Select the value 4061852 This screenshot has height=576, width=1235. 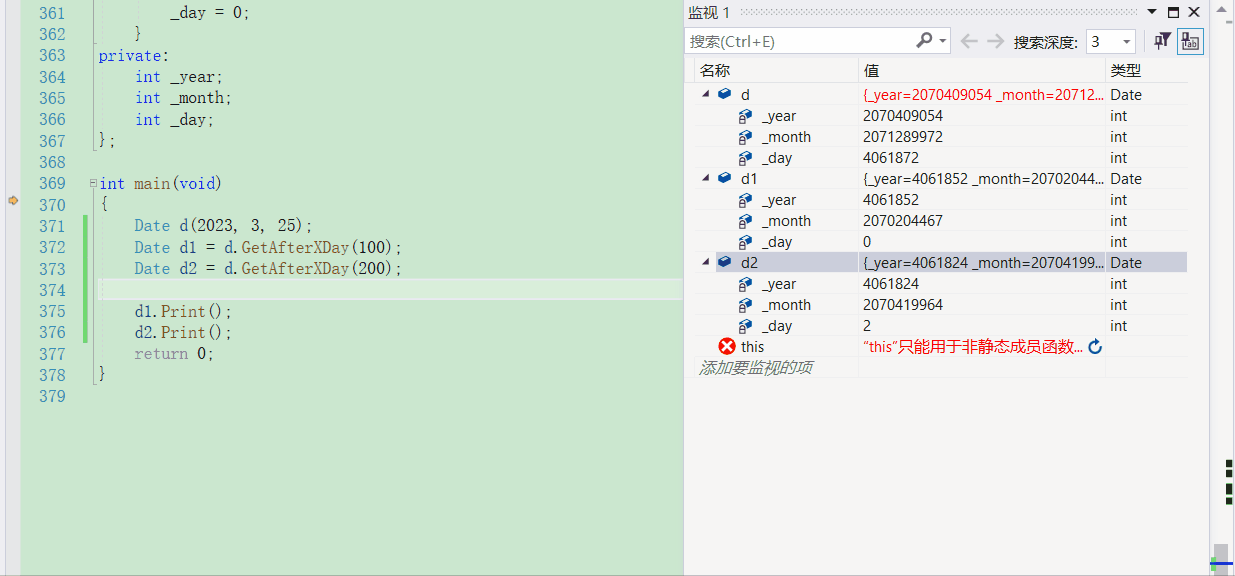click(890, 200)
